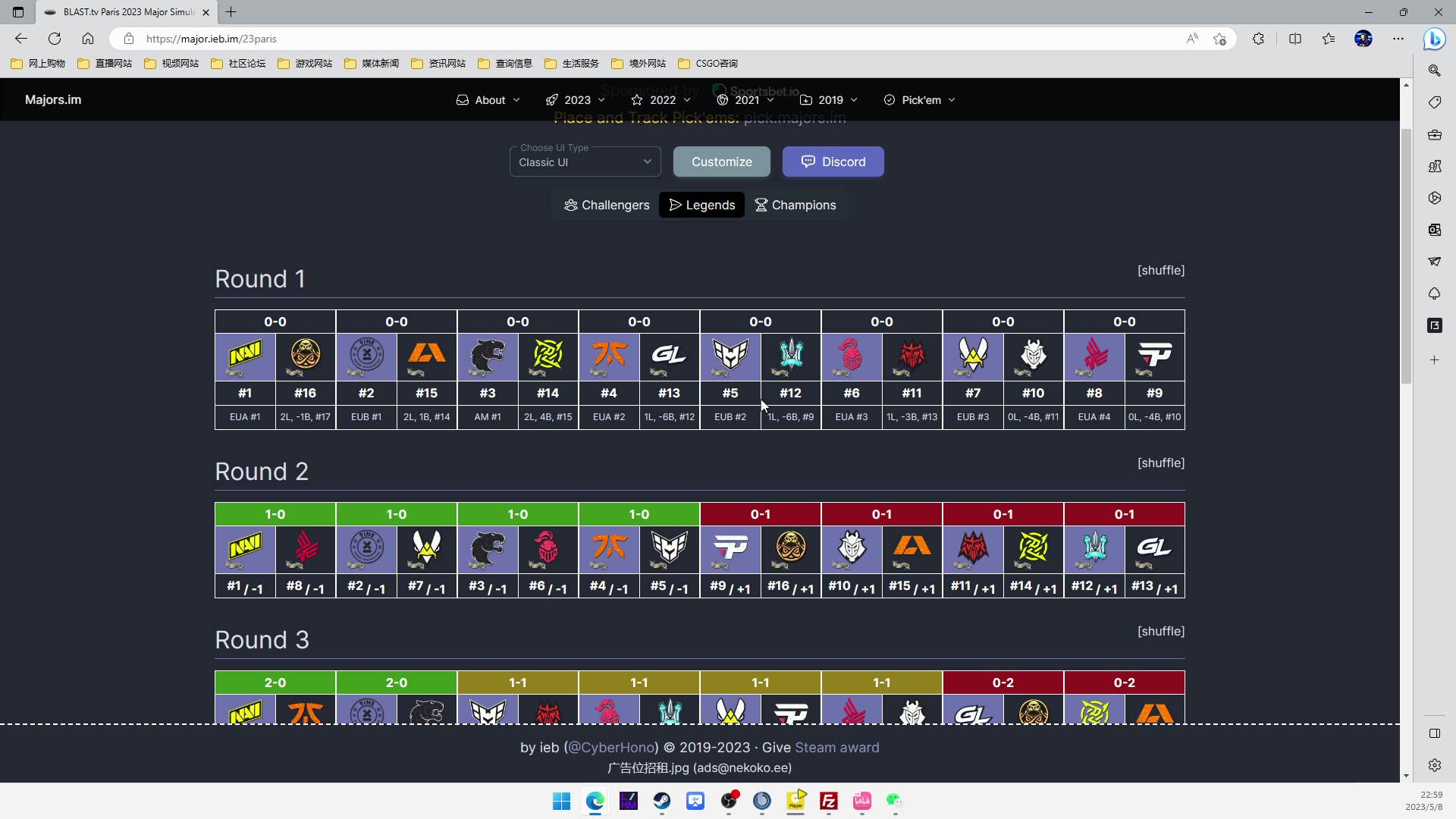Add page to favorites star

1219,39
